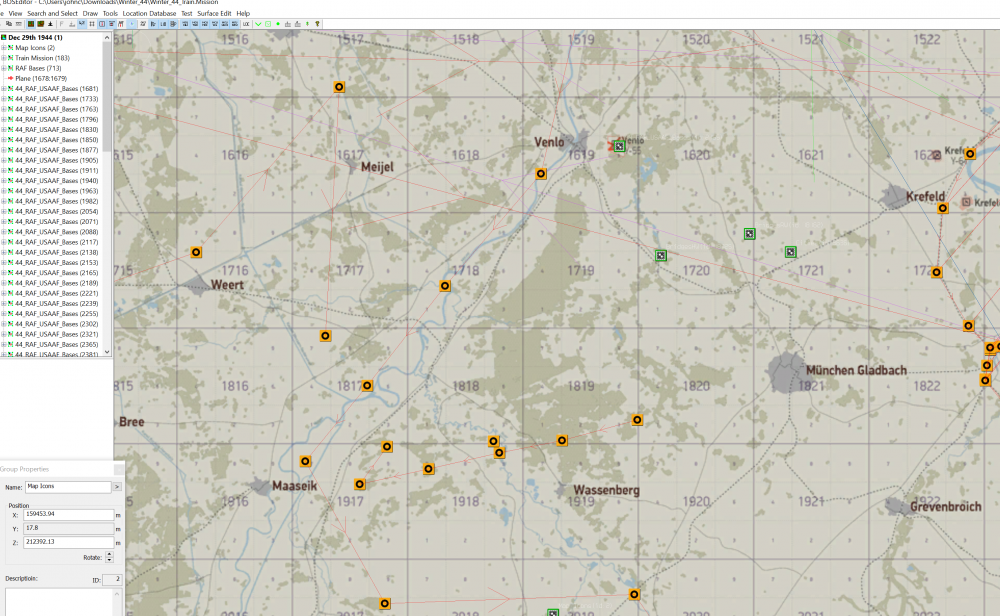
Task: Click the green checkmark toolbar icon
Action: (258, 23)
